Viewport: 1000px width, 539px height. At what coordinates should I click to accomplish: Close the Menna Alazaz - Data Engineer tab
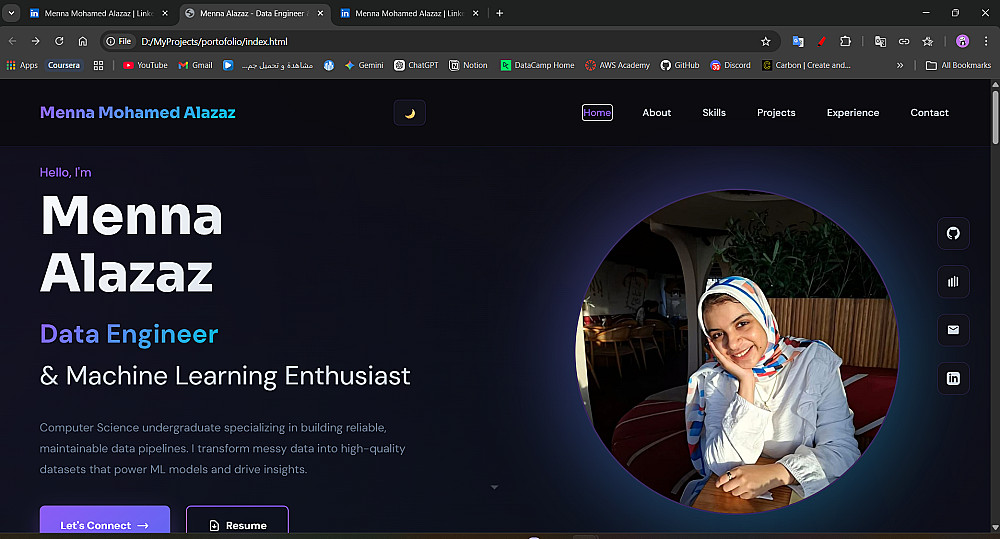[x=320, y=13]
